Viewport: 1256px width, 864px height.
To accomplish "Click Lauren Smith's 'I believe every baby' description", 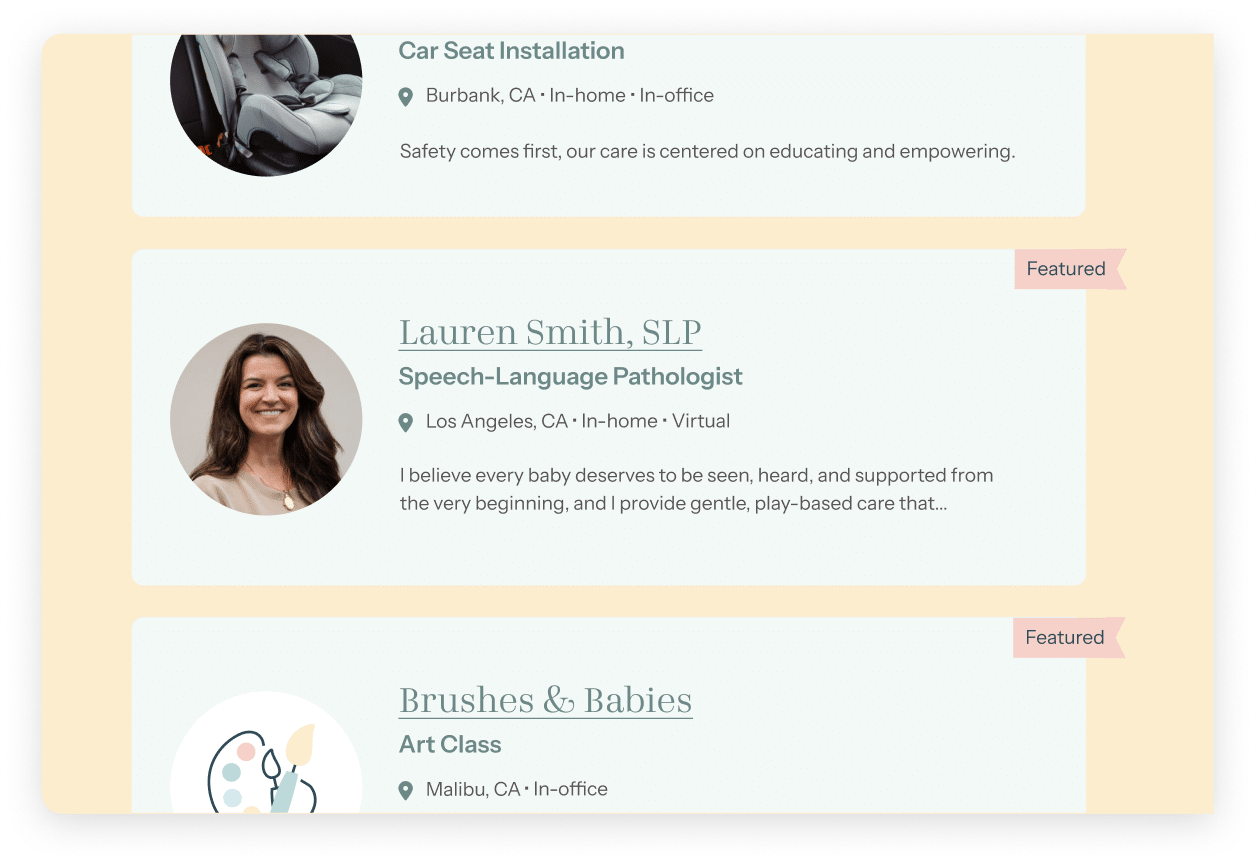I will click(x=697, y=489).
